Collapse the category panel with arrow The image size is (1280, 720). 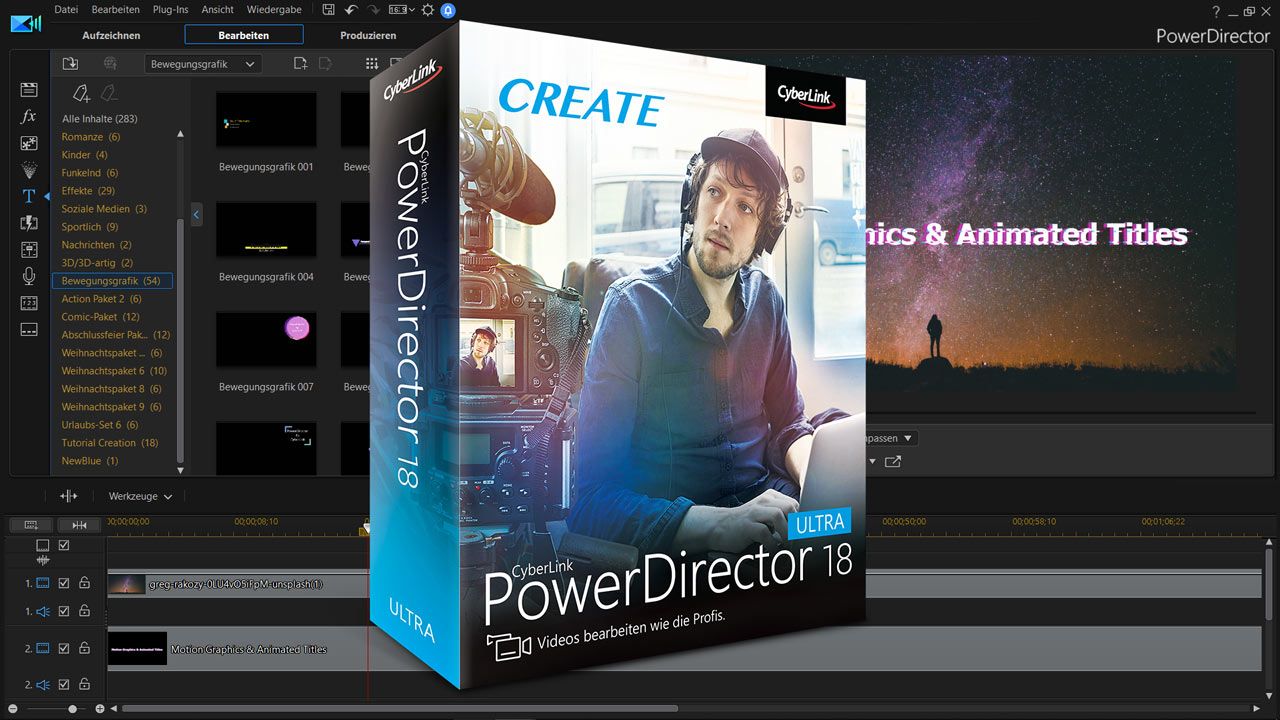(x=196, y=214)
